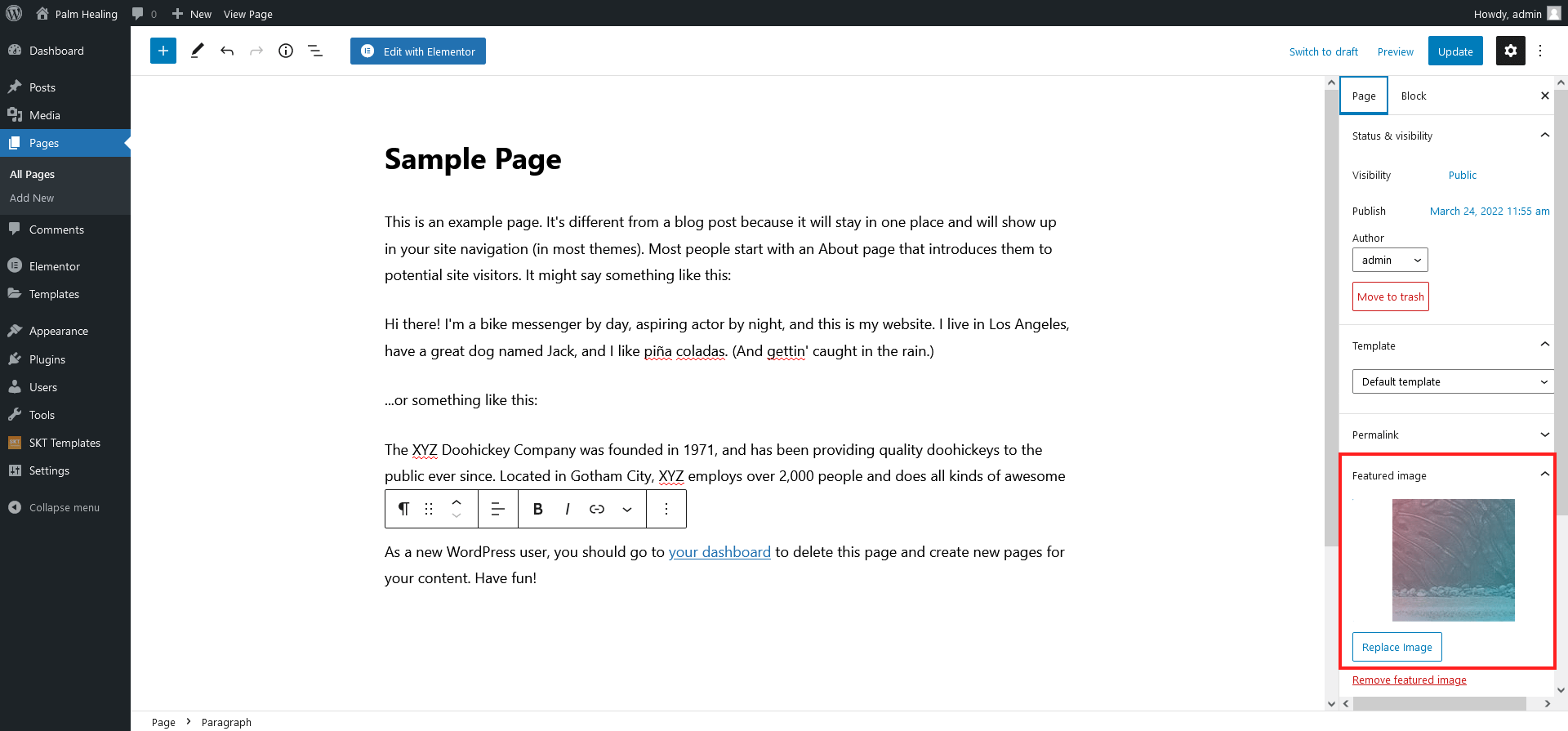Image resolution: width=1568 pixels, height=731 pixels.
Task: Click the block drag handle
Action: tap(429, 509)
